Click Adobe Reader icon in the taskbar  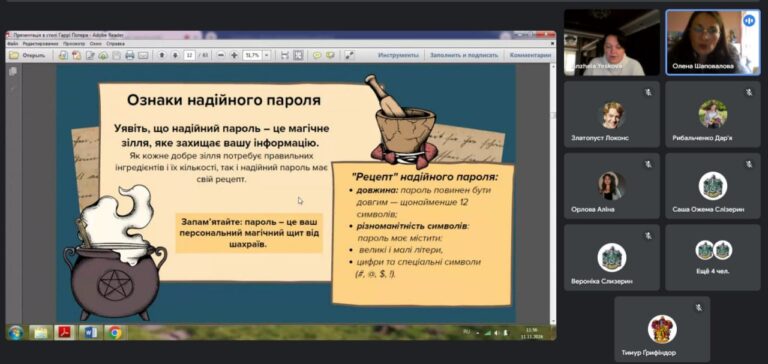[x=65, y=333]
